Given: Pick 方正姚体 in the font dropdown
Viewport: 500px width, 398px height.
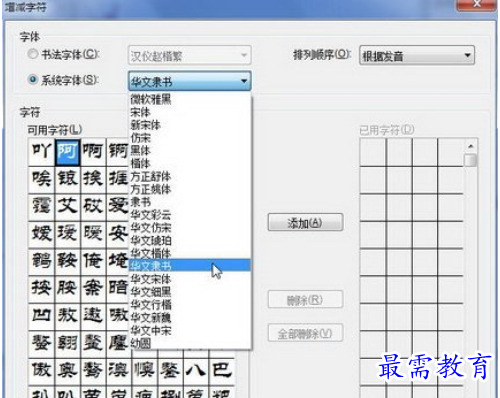Looking at the screenshot, I should click(190, 189).
